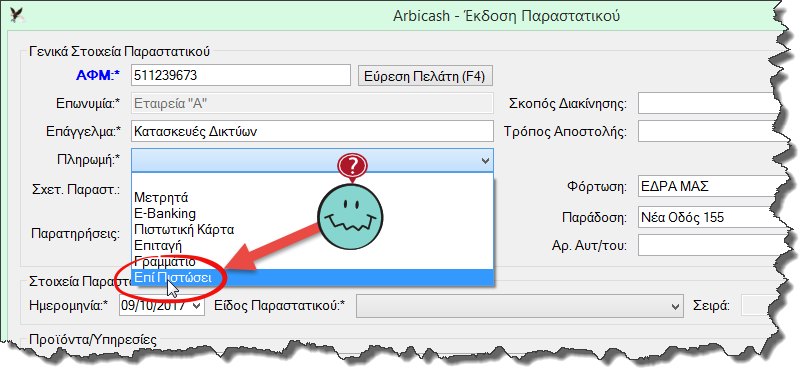Viewport: 799px width, 368px height.
Task: Click the Παρατηρήσεις: label
Action: pos(75,234)
